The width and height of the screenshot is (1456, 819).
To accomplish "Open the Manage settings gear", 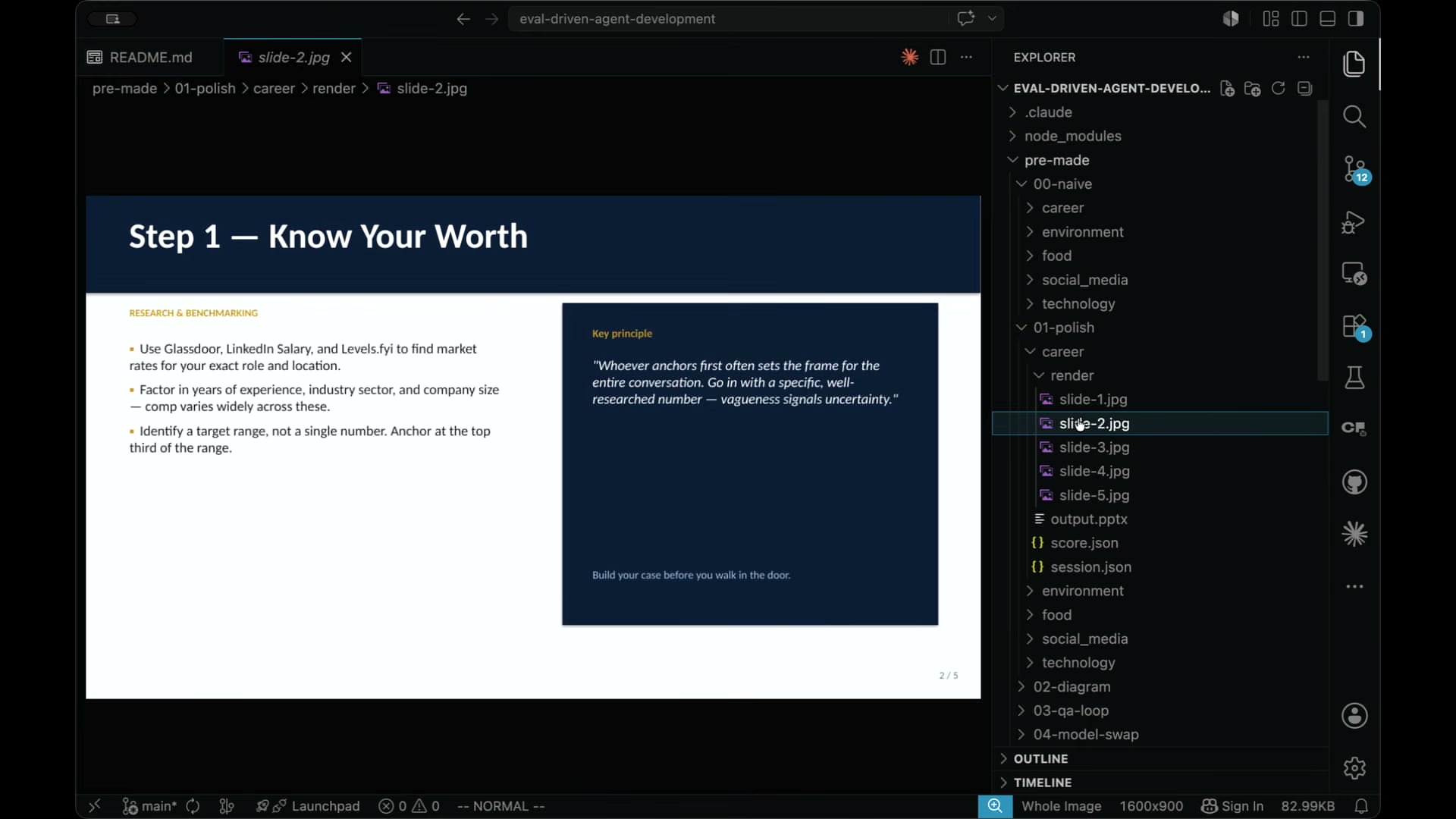I will pyautogui.click(x=1354, y=768).
